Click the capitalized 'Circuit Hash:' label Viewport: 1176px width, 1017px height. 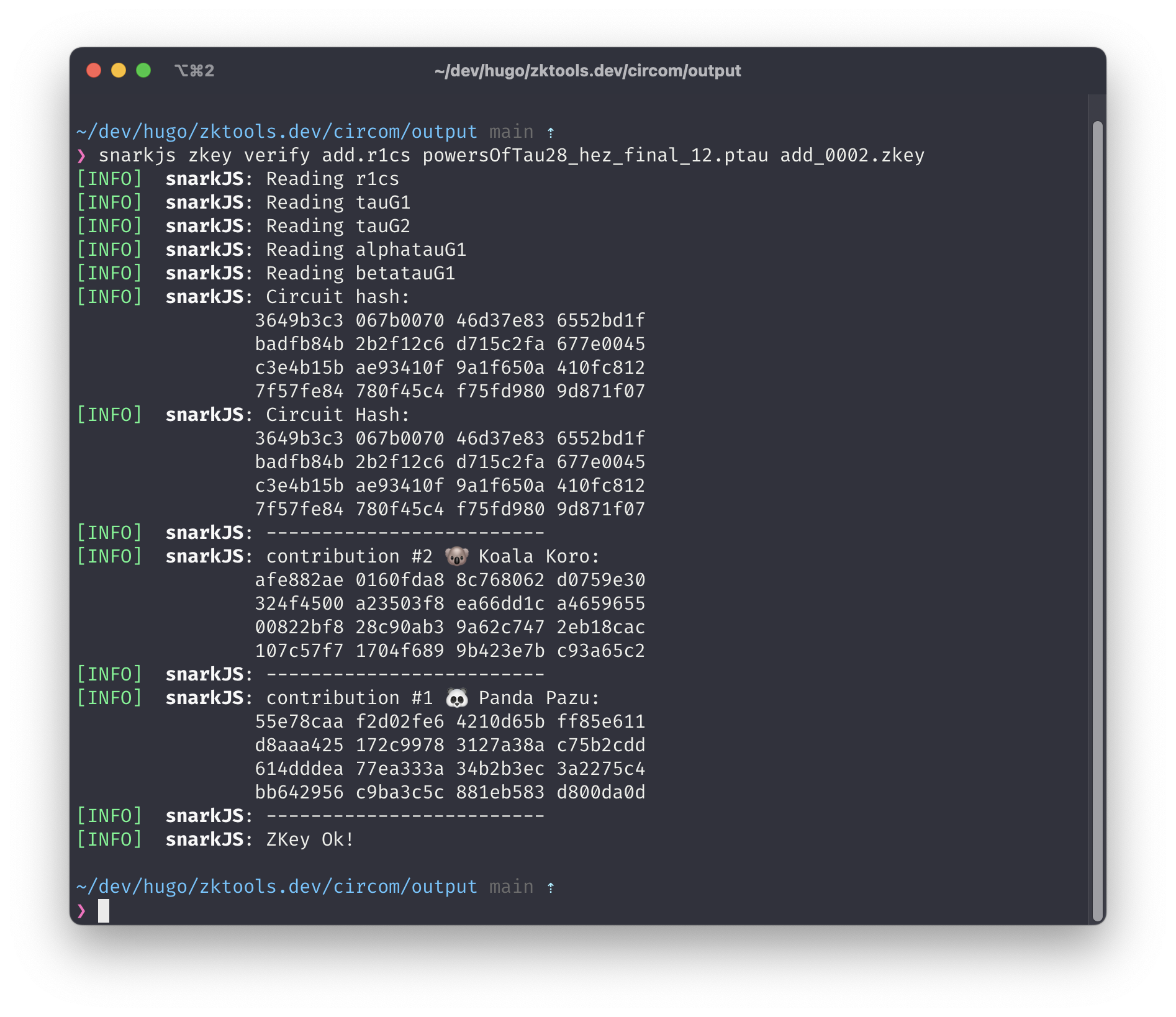tap(338, 415)
